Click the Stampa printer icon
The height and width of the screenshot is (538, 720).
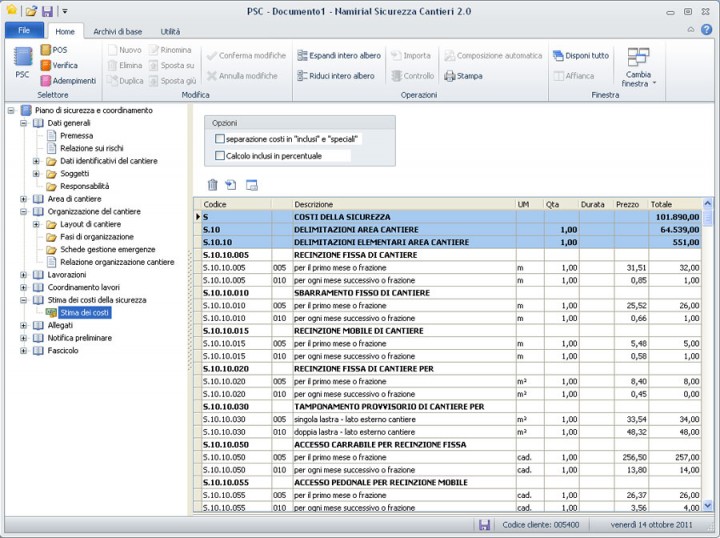(x=450, y=75)
